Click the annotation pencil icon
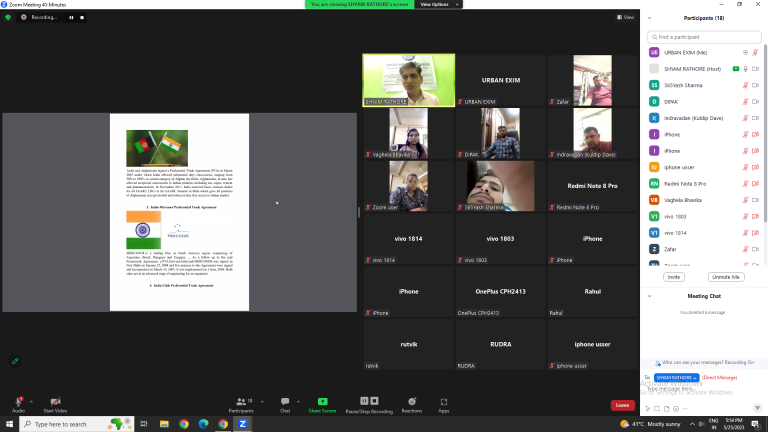768x432 pixels. pyautogui.click(x=15, y=360)
